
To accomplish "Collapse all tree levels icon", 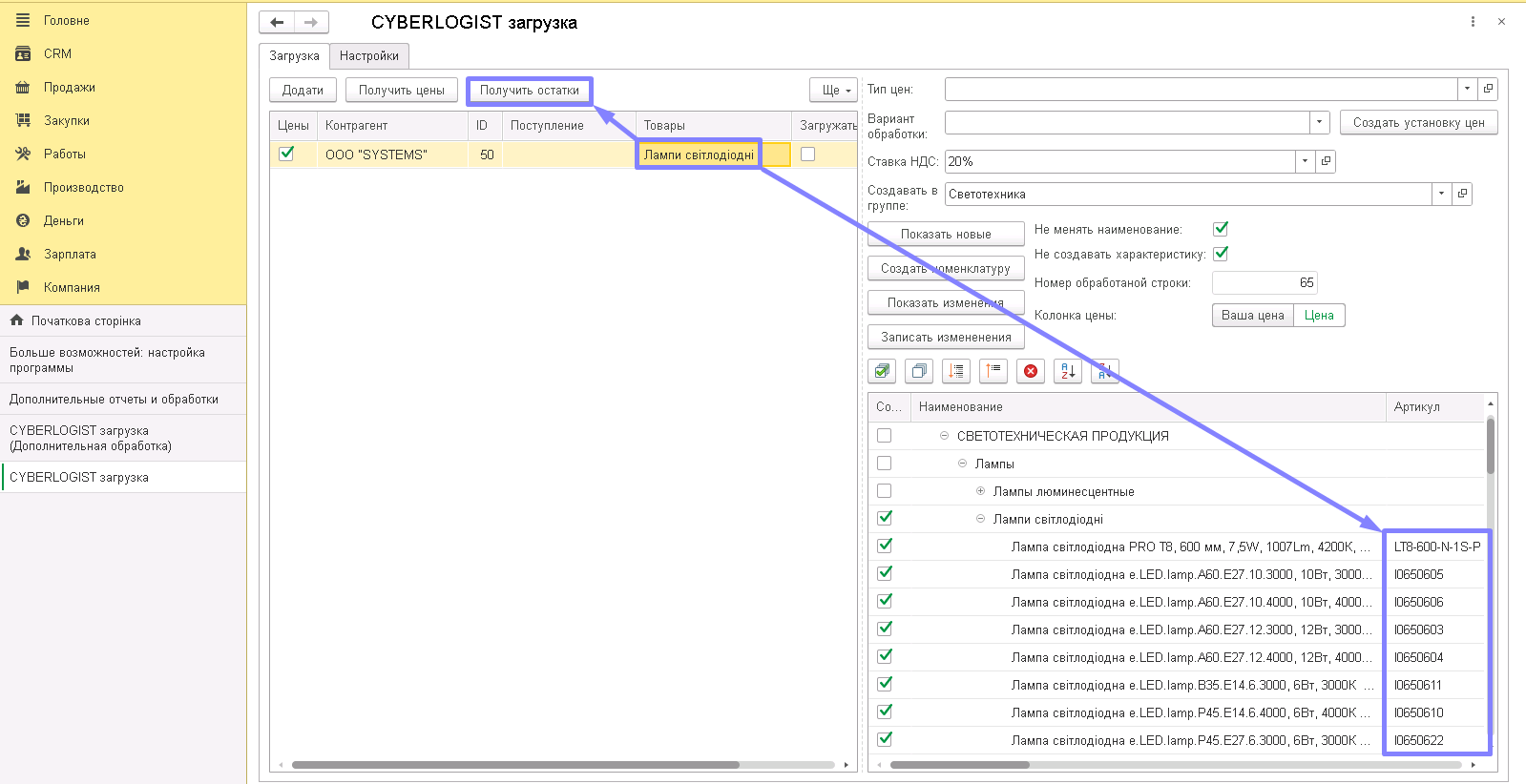I will tap(993, 371).
